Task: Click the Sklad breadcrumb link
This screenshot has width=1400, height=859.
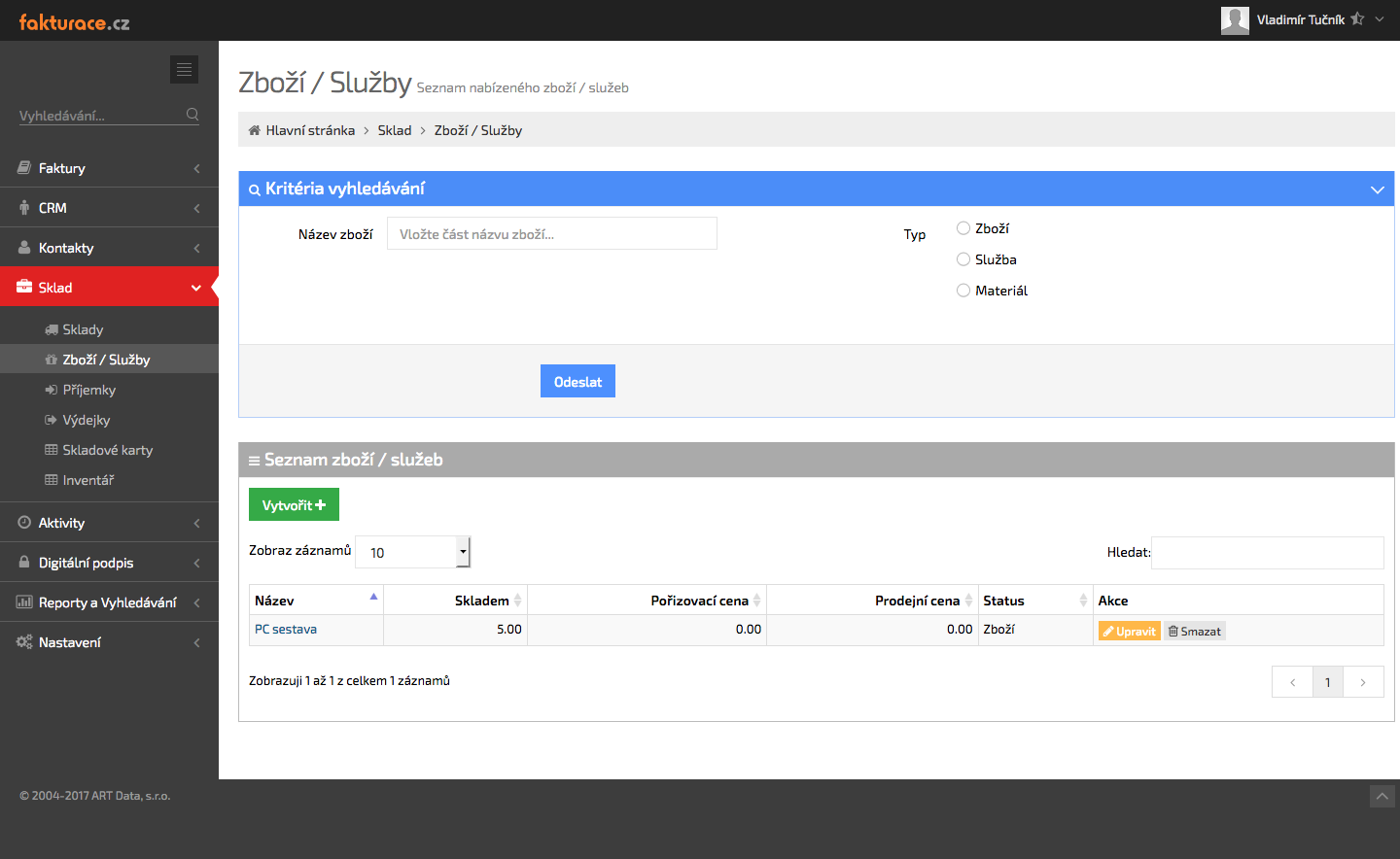Action: (395, 130)
